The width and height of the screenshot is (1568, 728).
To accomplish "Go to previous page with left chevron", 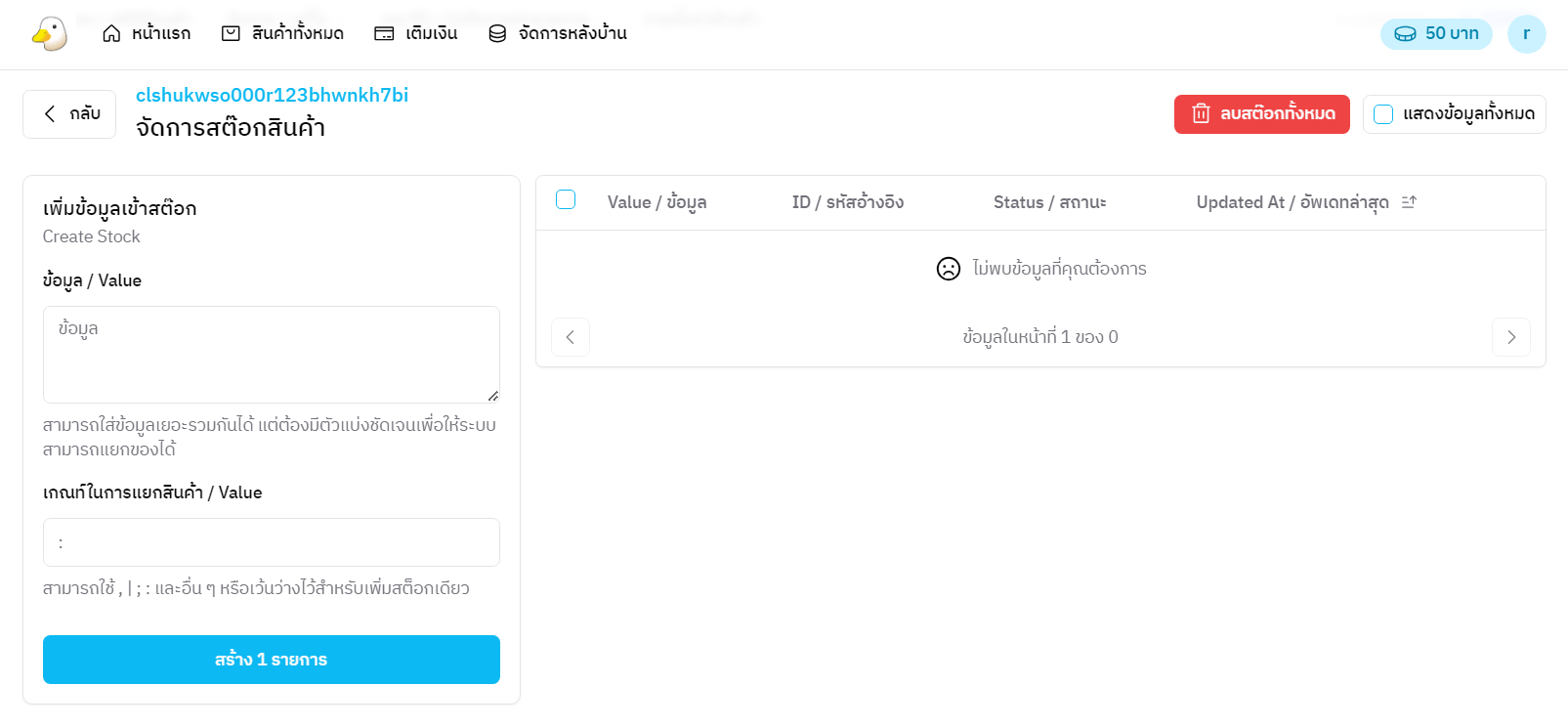I will click(571, 337).
